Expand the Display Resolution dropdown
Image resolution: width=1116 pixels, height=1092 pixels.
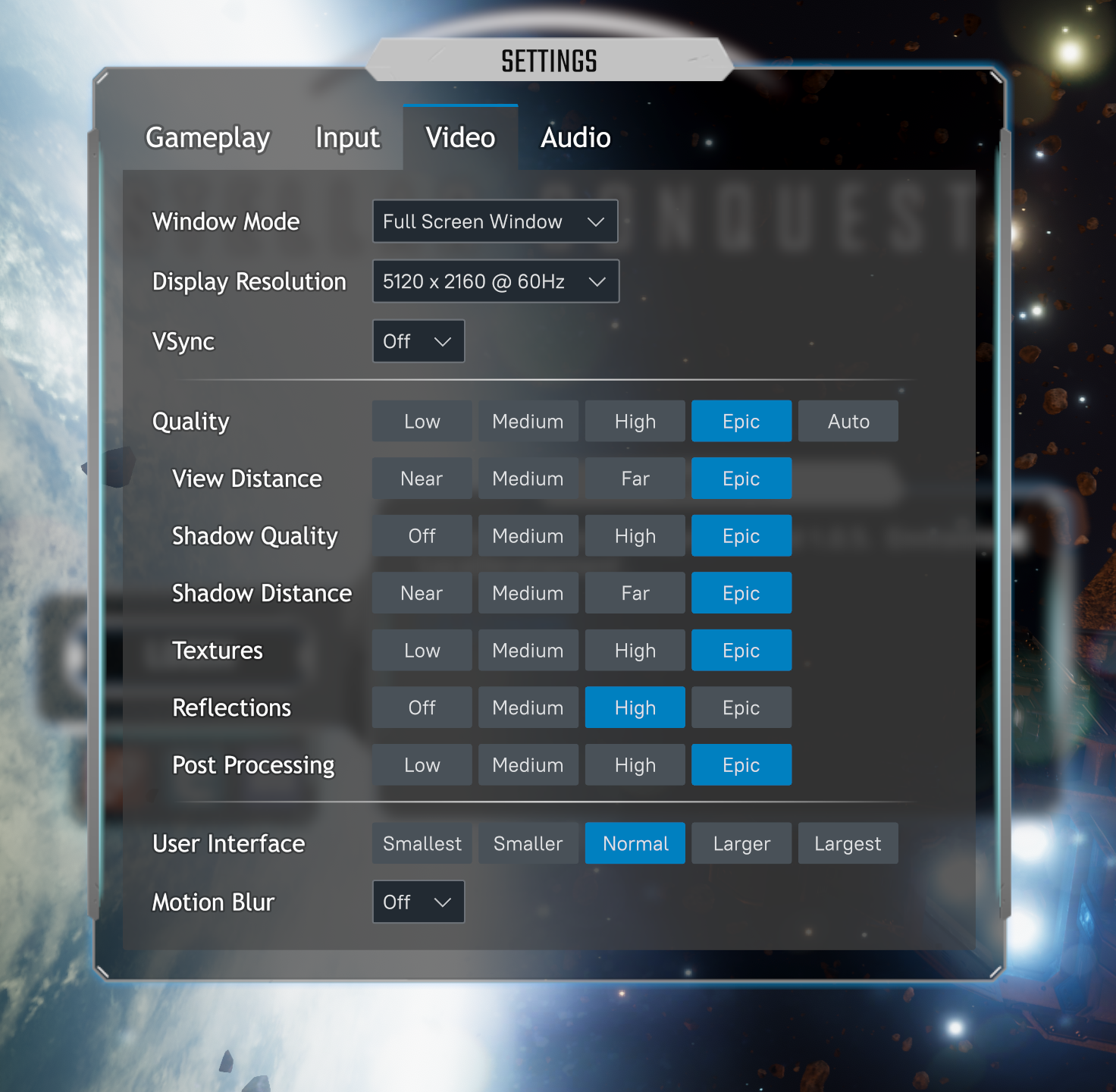click(495, 281)
